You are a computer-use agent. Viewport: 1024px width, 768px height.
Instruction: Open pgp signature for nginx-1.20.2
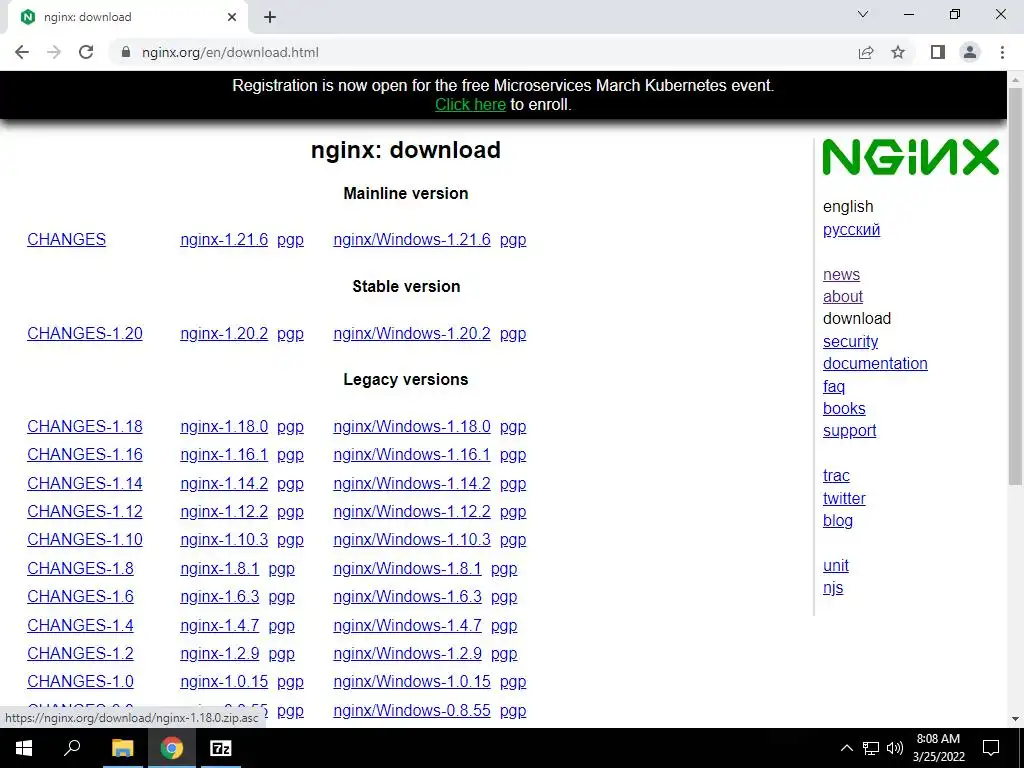[290, 334]
